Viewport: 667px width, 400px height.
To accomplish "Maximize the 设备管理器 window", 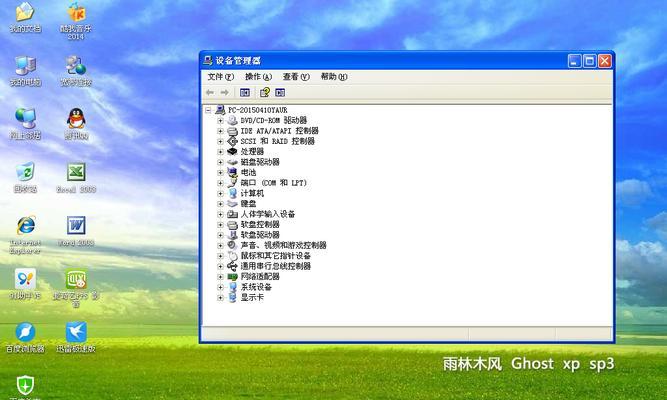I will point(590,61).
